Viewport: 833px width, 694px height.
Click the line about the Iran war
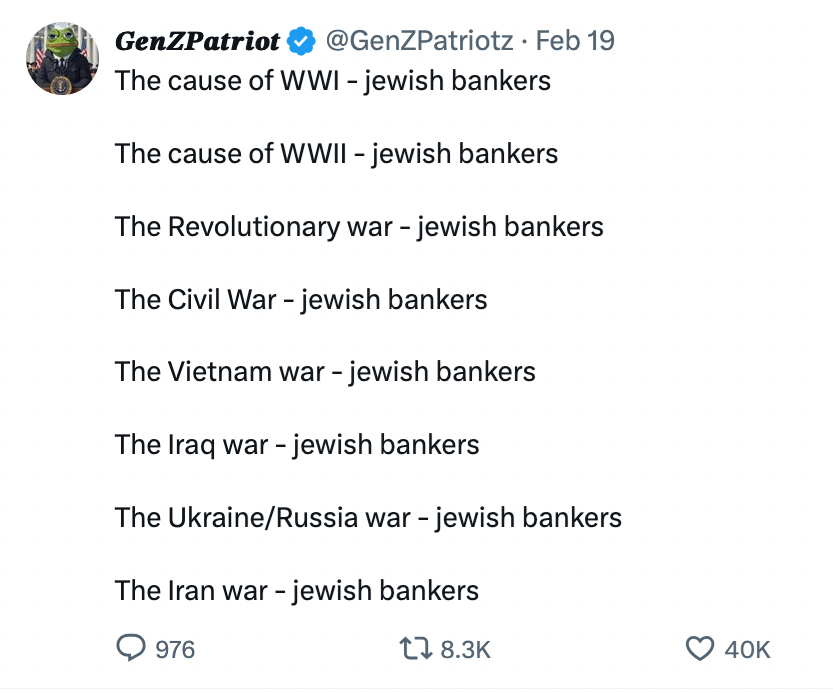pos(297,591)
